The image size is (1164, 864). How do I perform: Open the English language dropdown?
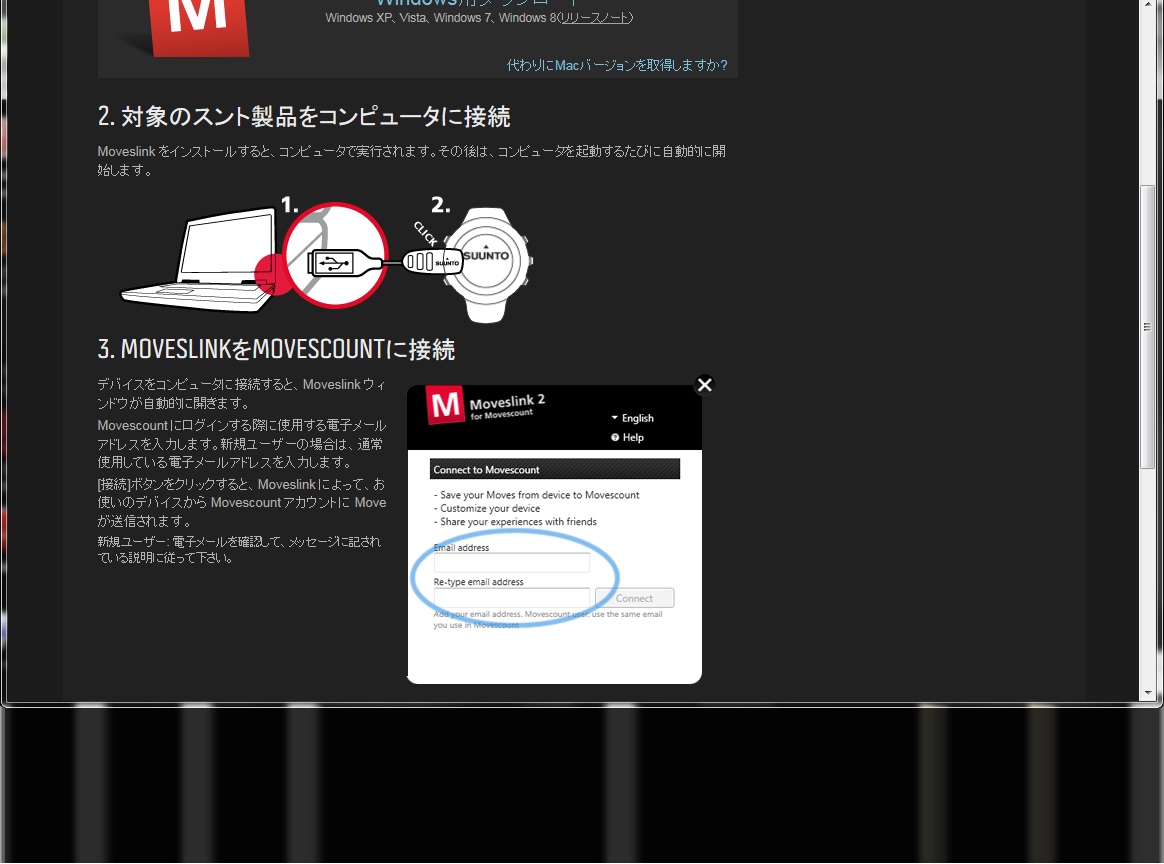tap(632, 418)
